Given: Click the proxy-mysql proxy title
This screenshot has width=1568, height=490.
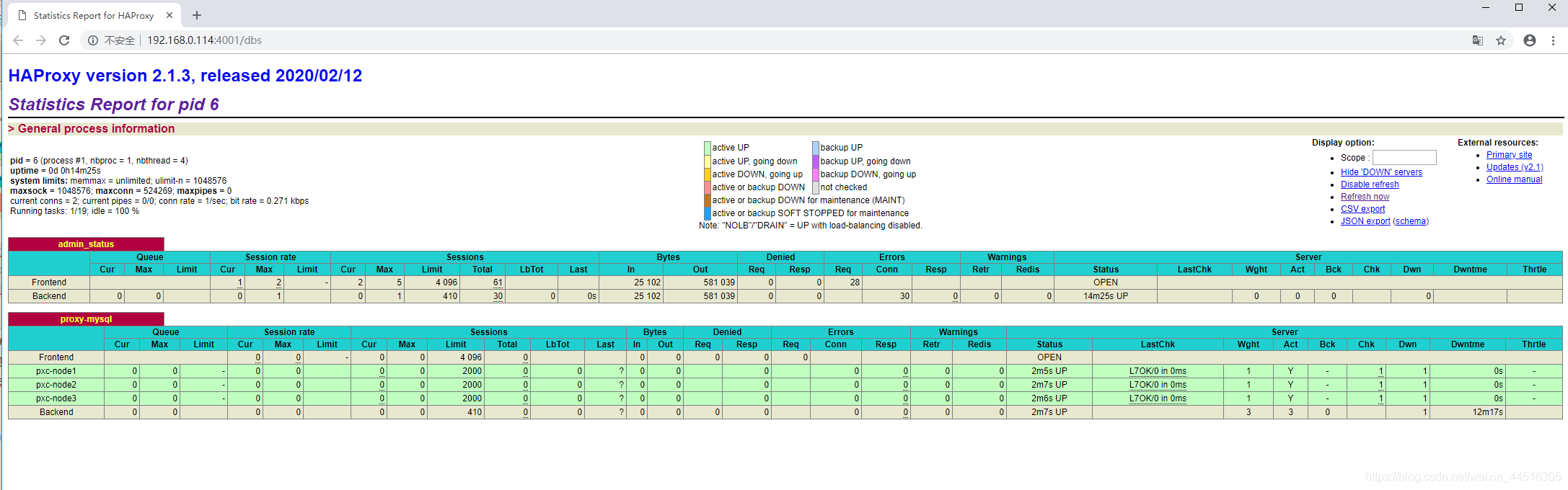Looking at the screenshot, I should 86,319.
